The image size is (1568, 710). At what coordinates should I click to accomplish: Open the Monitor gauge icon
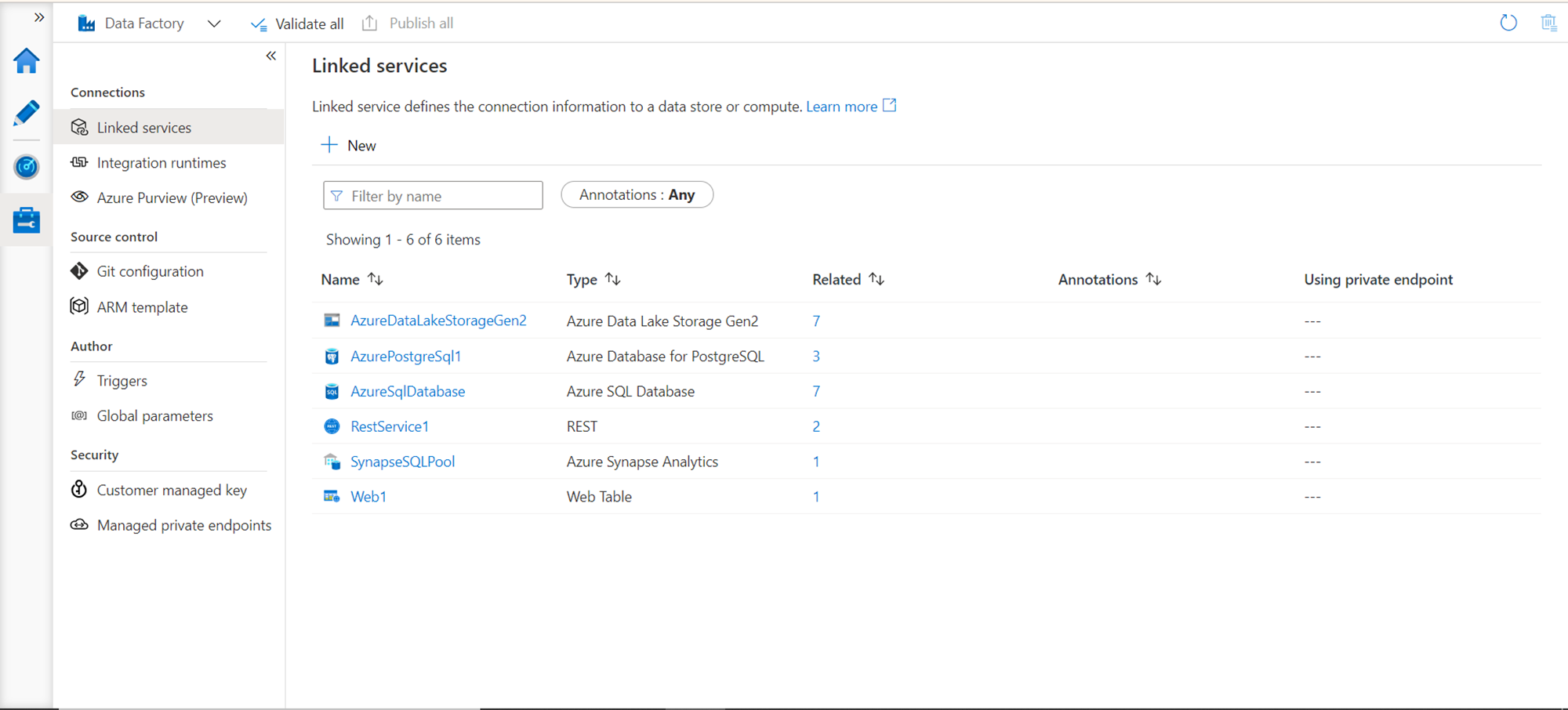click(27, 166)
